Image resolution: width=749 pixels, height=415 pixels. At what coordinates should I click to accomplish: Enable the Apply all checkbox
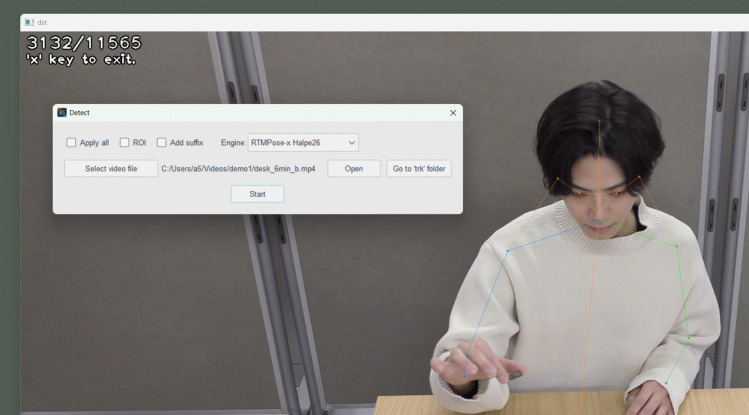click(71, 142)
